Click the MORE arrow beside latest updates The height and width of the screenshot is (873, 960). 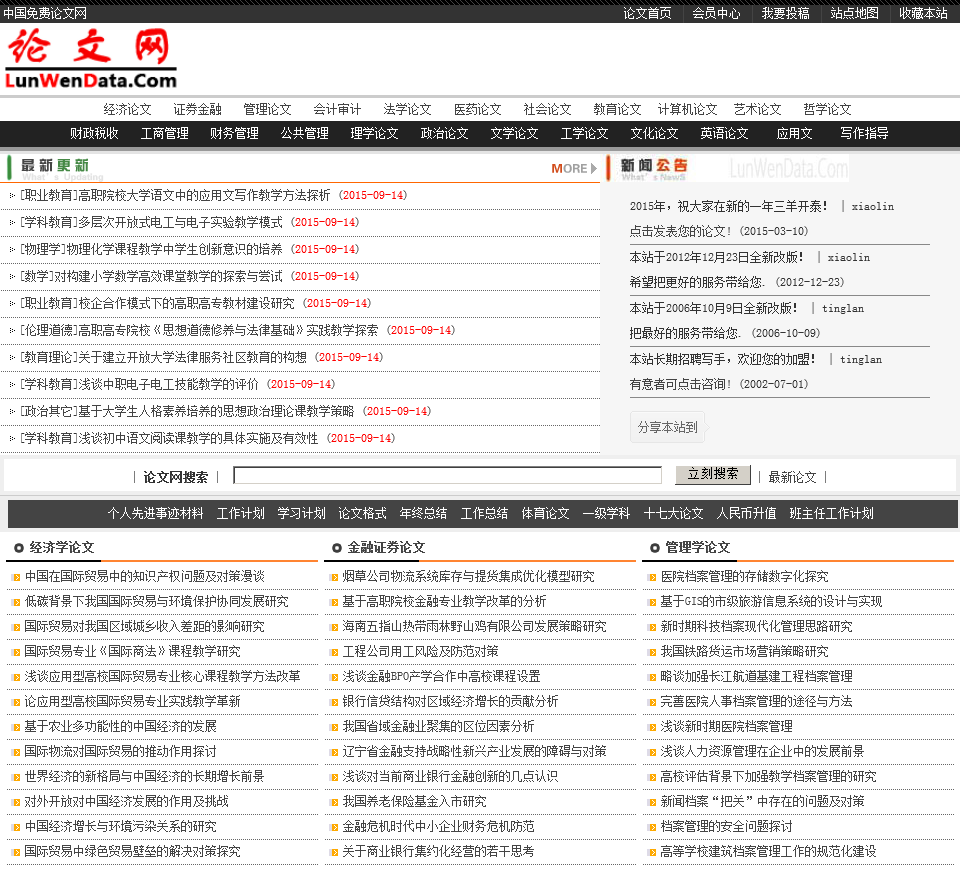(574, 168)
